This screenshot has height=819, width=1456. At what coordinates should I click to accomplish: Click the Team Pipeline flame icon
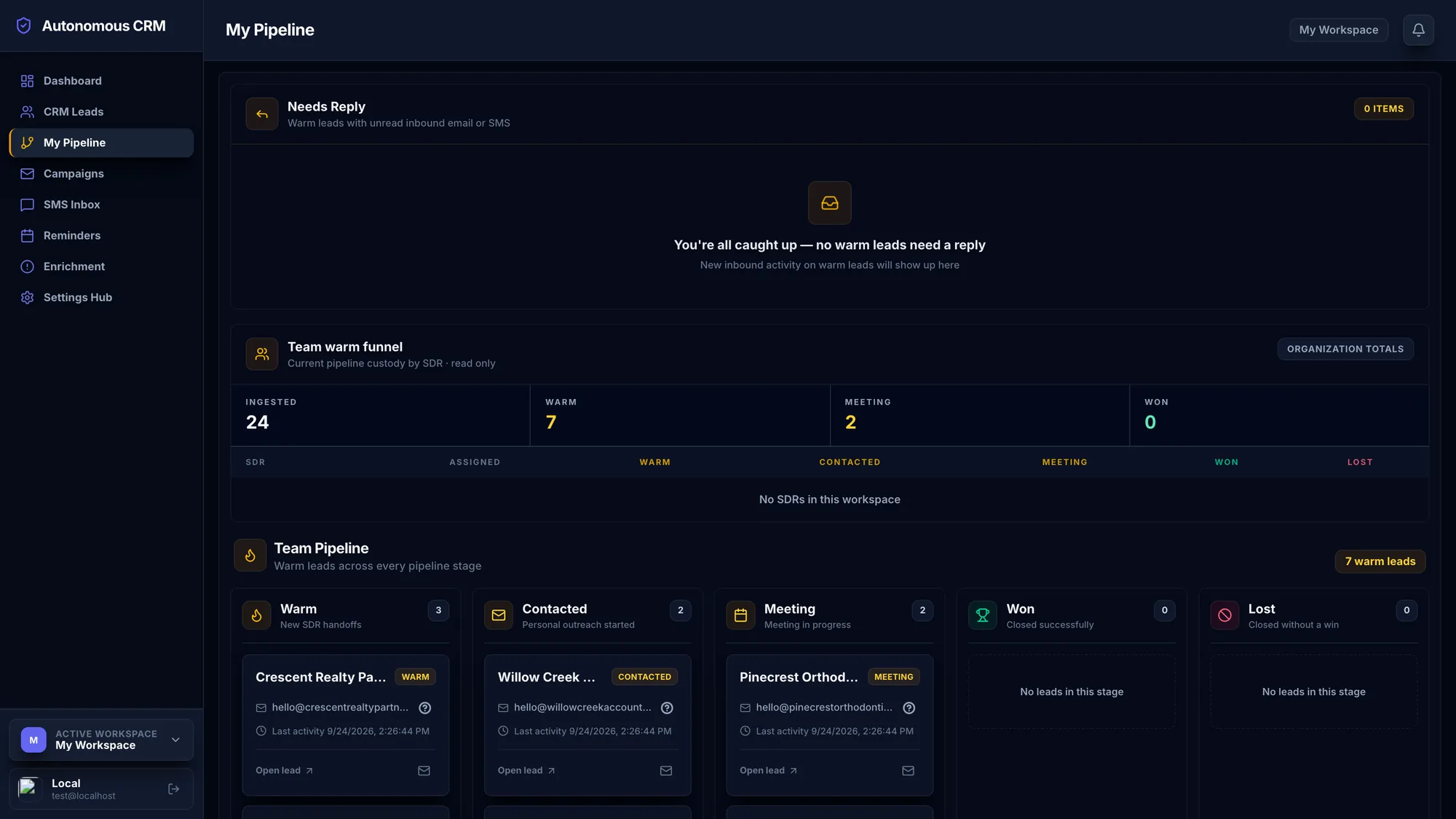(x=250, y=555)
